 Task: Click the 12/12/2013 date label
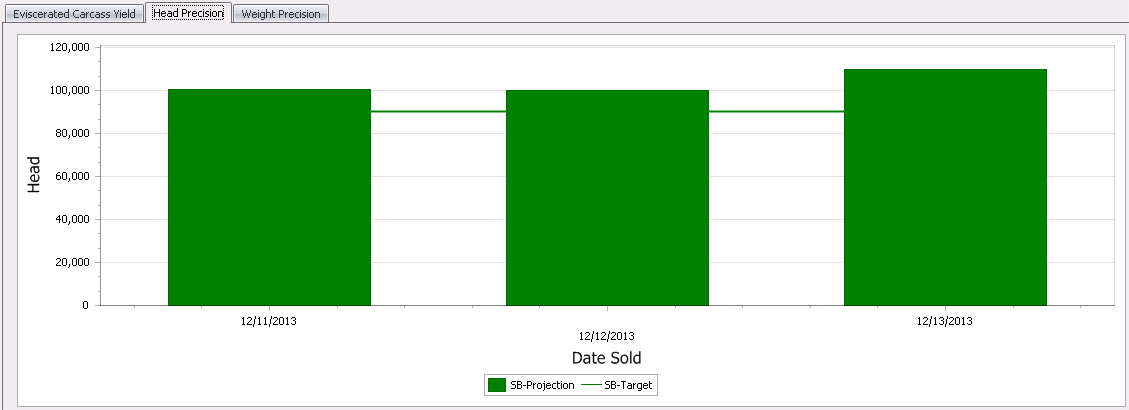pos(607,336)
